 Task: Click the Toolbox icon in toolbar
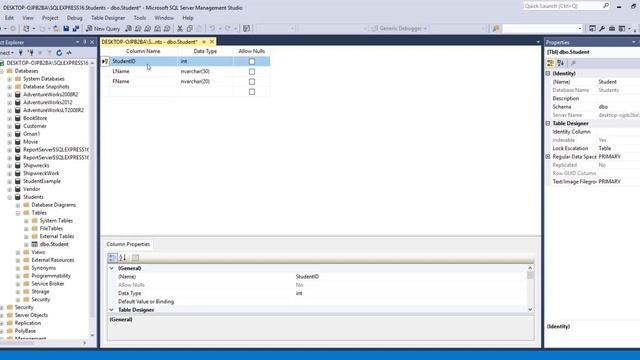click(x=612, y=29)
